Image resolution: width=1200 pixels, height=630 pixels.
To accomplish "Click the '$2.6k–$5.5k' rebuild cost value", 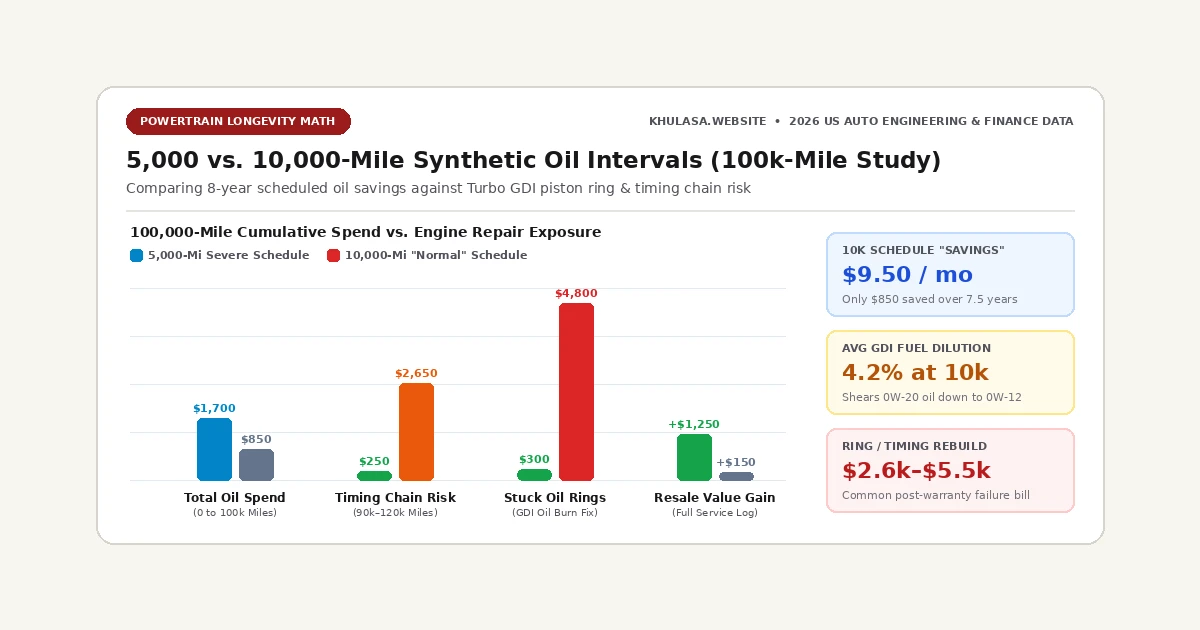I will point(916,471).
